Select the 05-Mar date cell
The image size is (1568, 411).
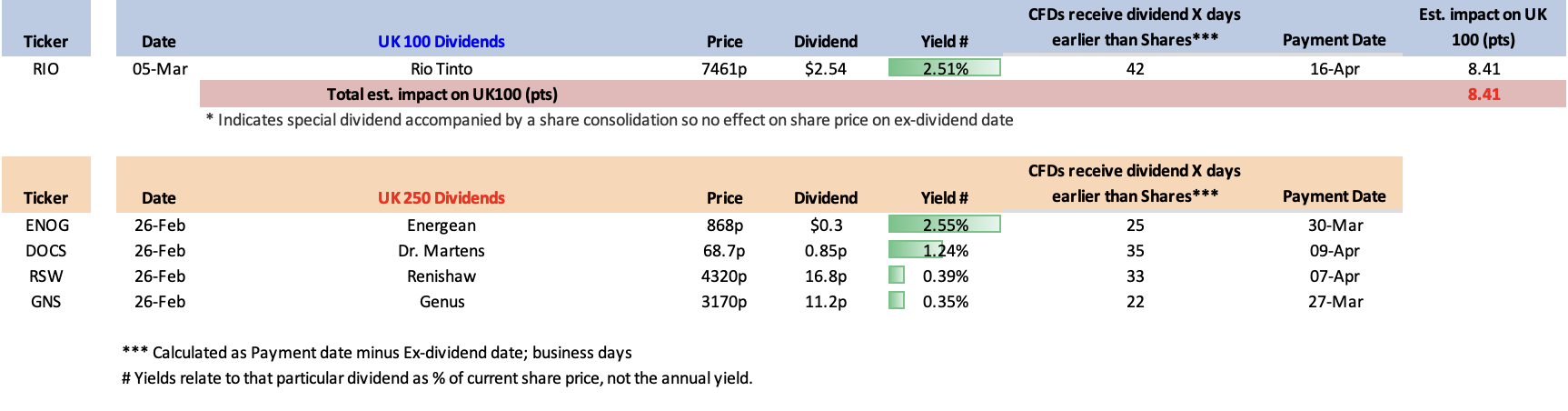[160, 69]
